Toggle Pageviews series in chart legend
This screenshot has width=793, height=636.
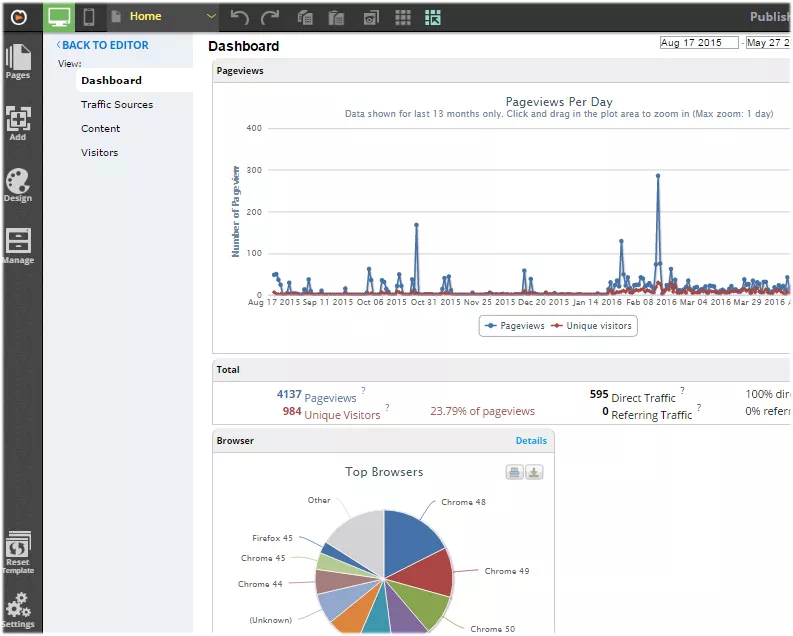point(514,326)
